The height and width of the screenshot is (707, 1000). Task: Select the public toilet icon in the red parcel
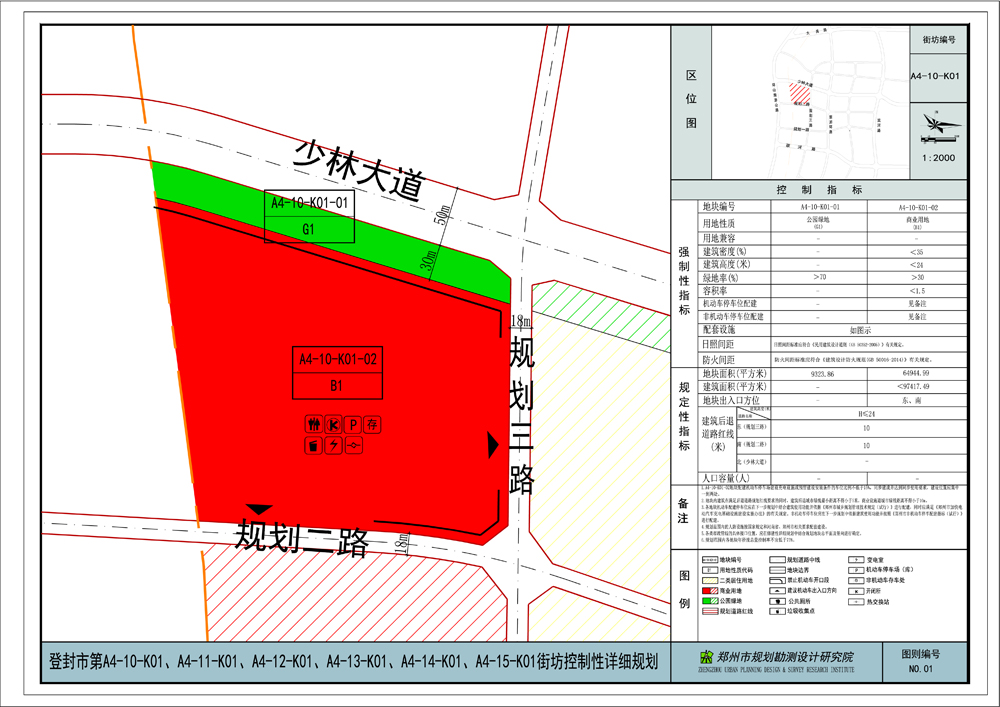314,424
